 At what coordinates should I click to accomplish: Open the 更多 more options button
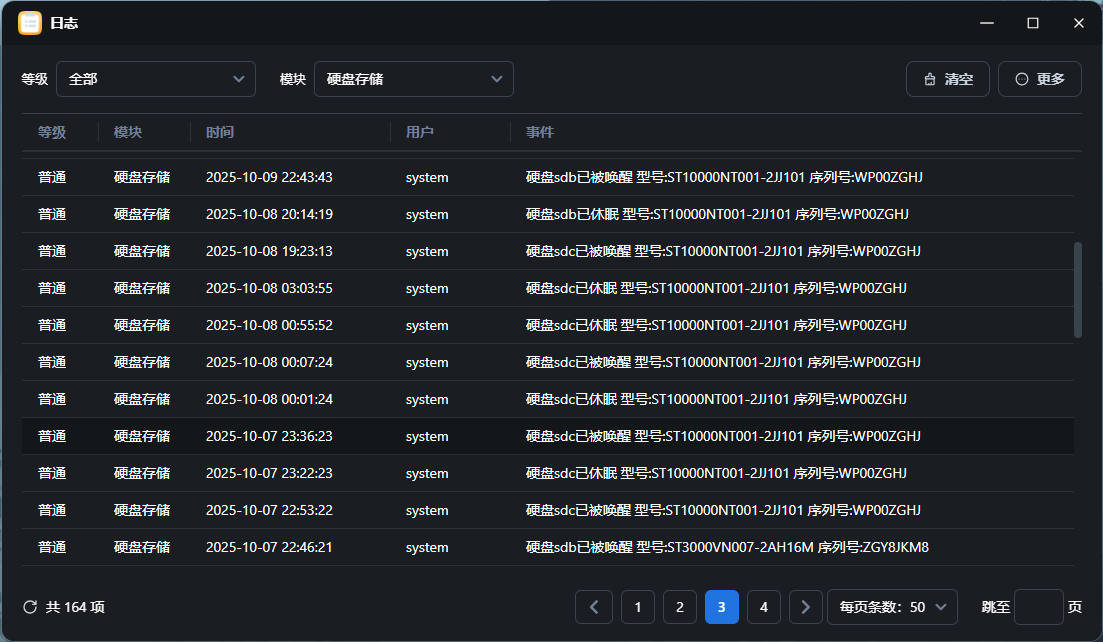point(1039,79)
